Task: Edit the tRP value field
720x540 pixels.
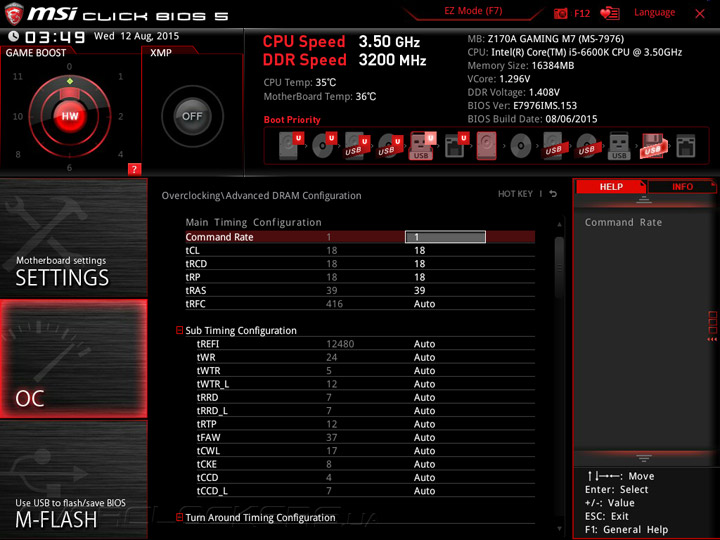Action: [419, 277]
